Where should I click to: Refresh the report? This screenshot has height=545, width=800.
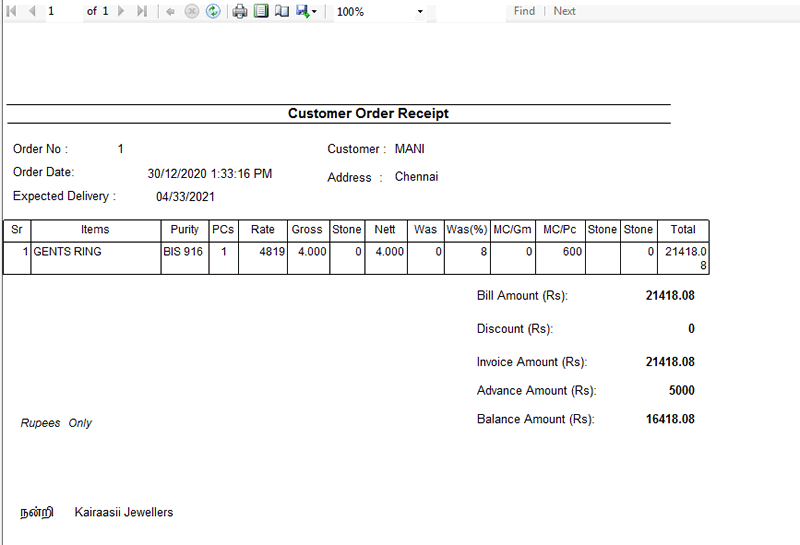(x=213, y=11)
